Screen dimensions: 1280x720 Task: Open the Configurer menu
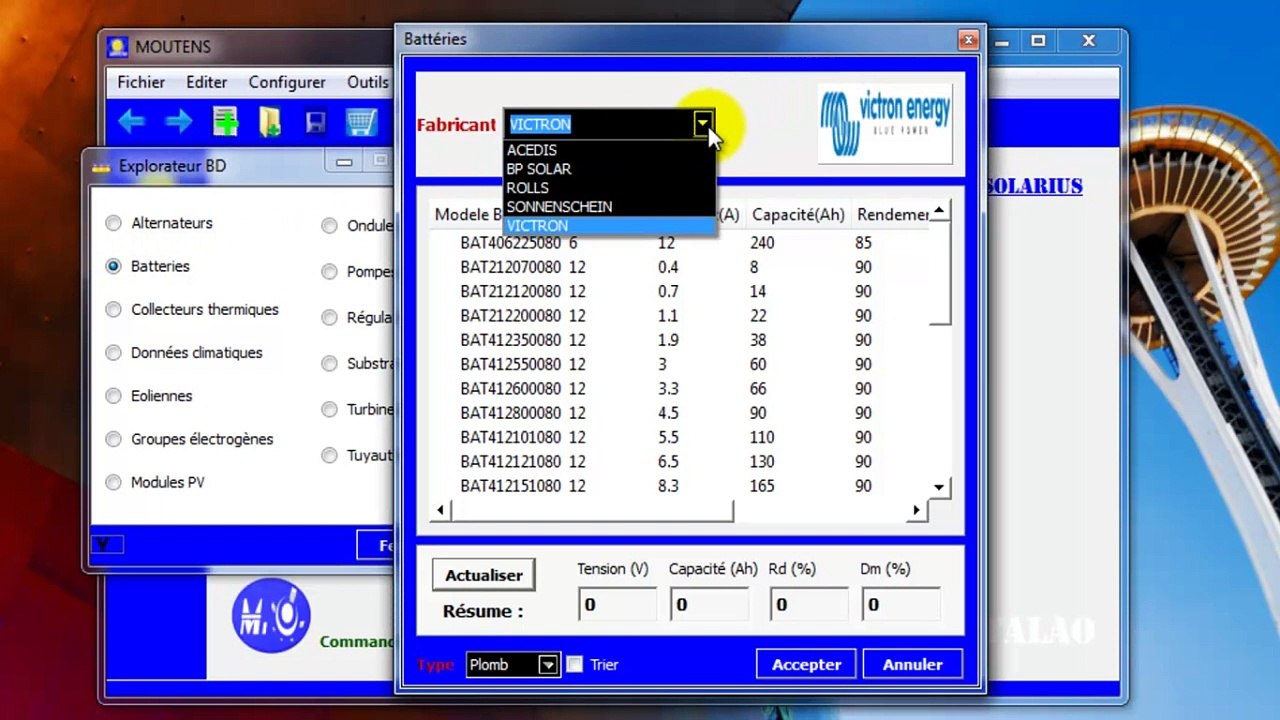pyautogui.click(x=287, y=82)
